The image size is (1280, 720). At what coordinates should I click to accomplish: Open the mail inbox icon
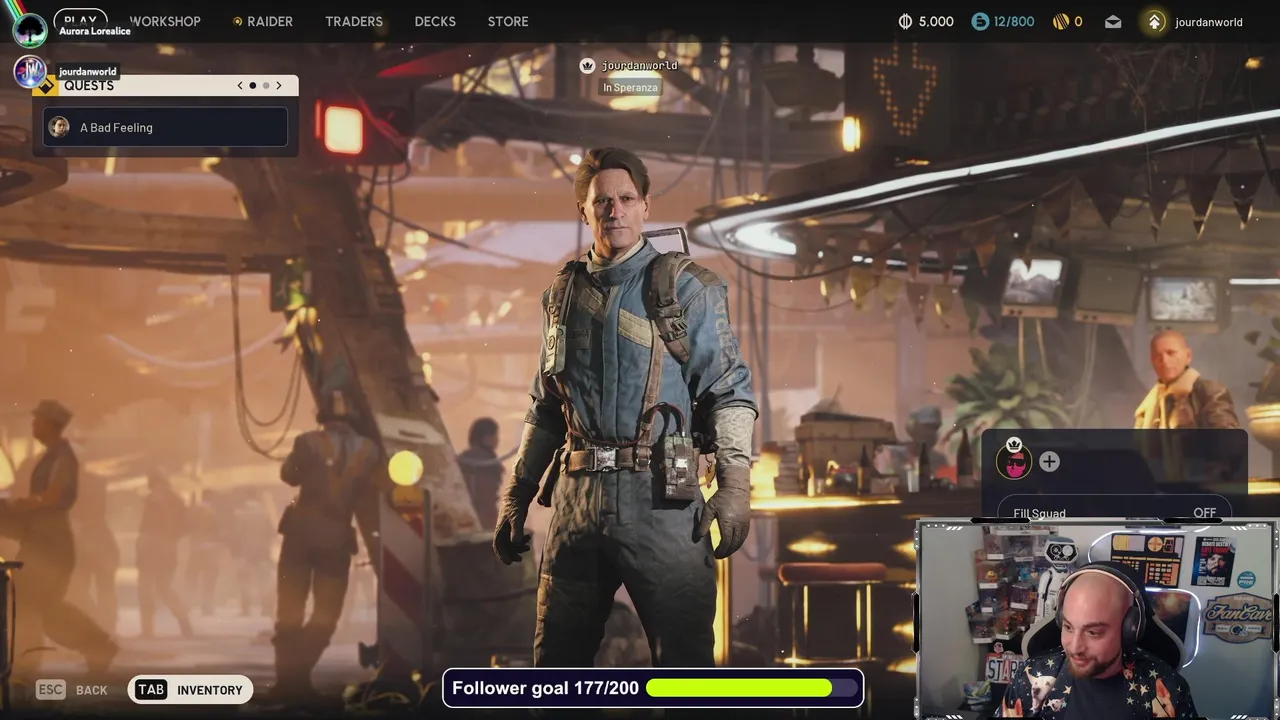click(1113, 22)
